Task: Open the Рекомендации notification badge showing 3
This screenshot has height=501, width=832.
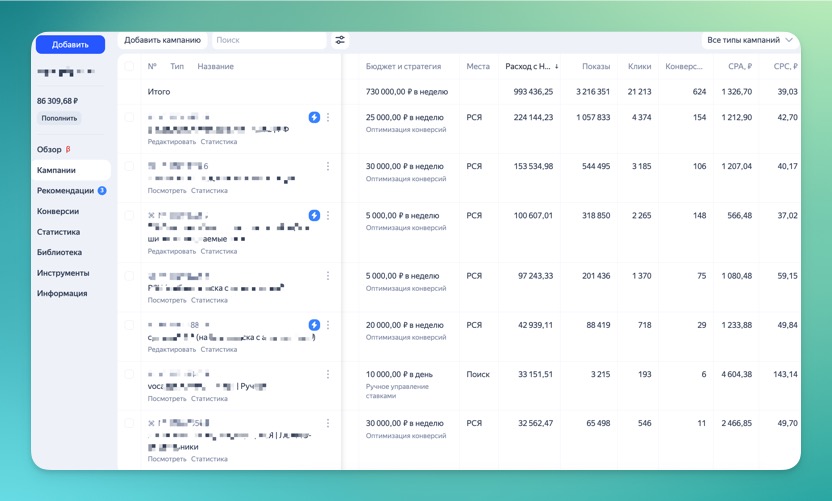Action: [102, 191]
